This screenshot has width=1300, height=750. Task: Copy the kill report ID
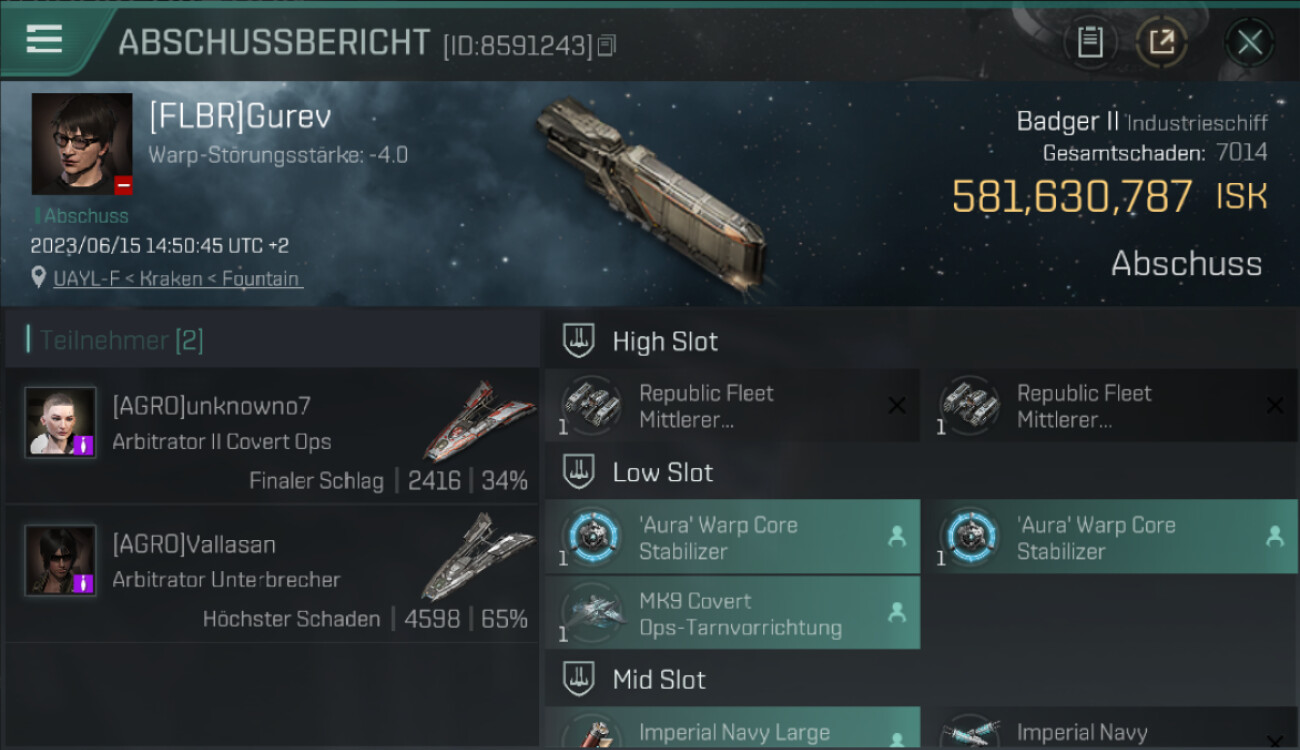click(x=607, y=45)
